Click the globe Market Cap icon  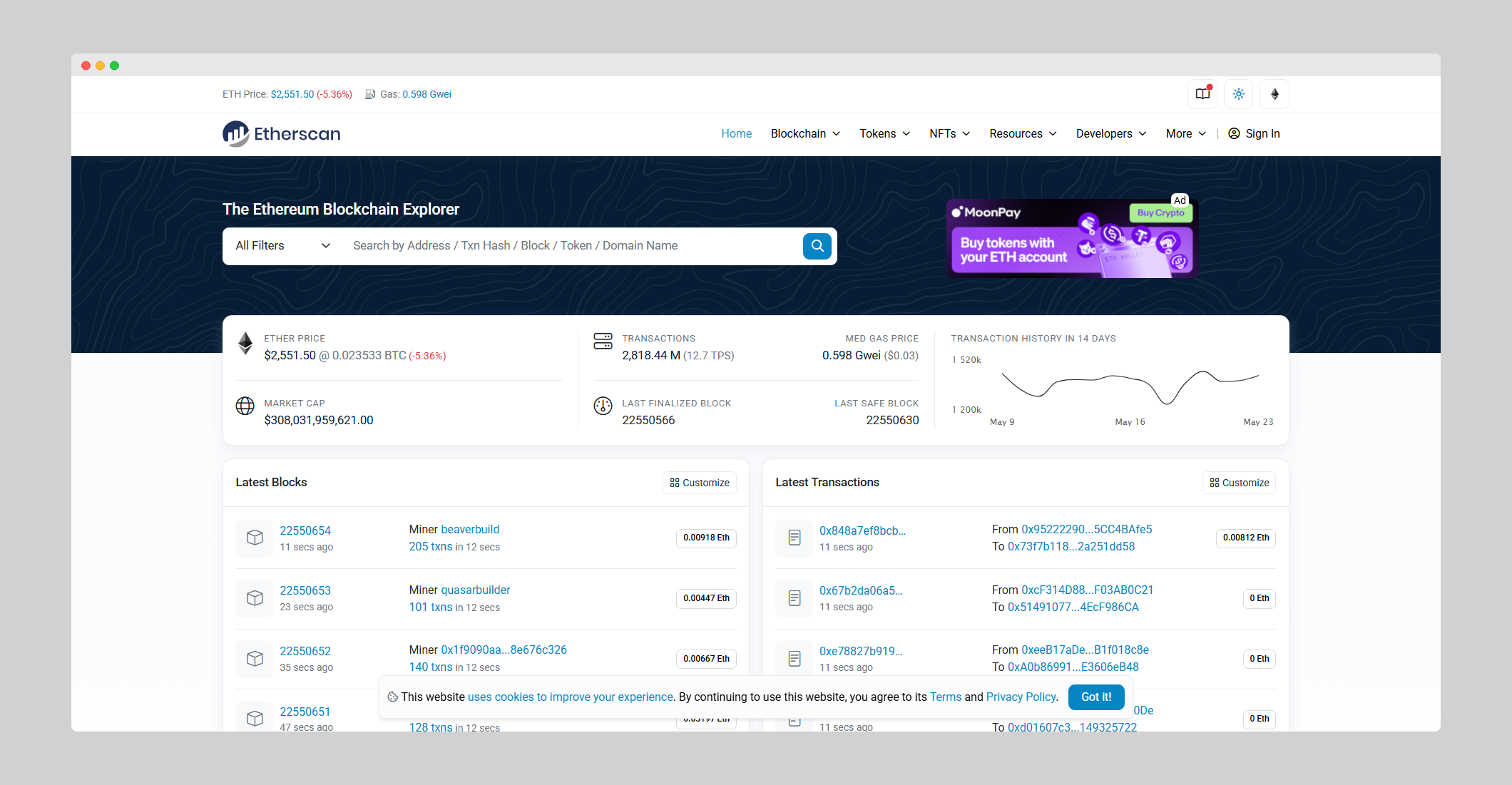[245, 406]
